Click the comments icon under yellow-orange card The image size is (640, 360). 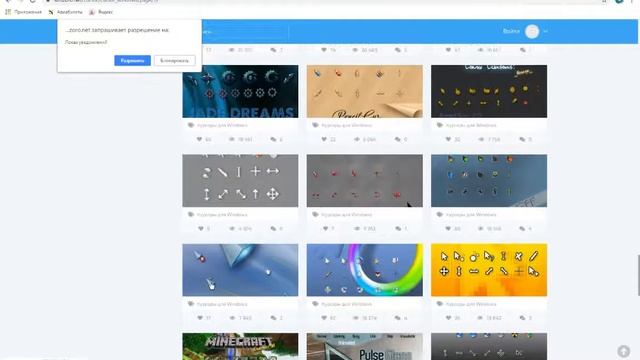click(x=522, y=318)
